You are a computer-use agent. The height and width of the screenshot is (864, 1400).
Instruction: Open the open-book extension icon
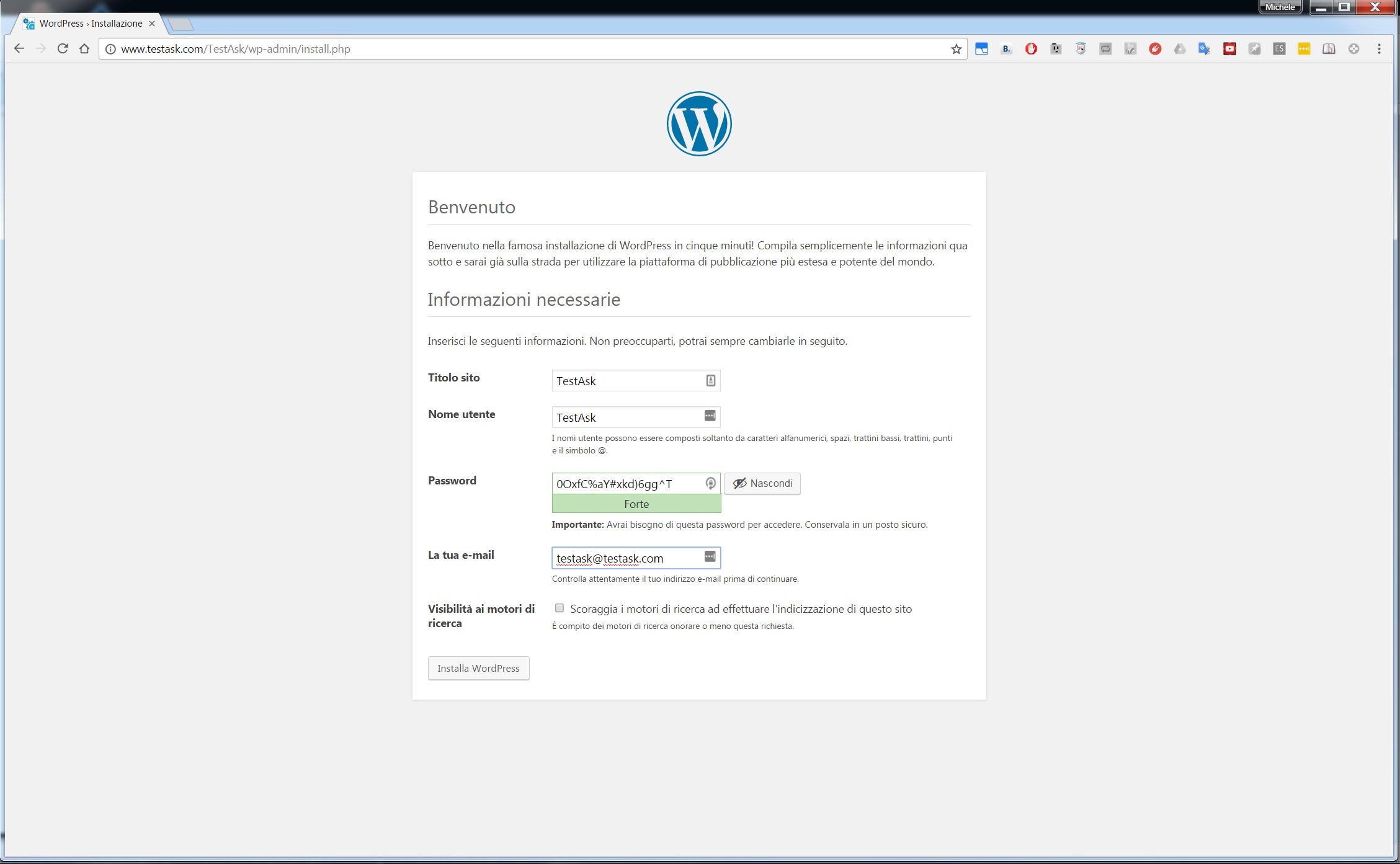tap(1329, 49)
